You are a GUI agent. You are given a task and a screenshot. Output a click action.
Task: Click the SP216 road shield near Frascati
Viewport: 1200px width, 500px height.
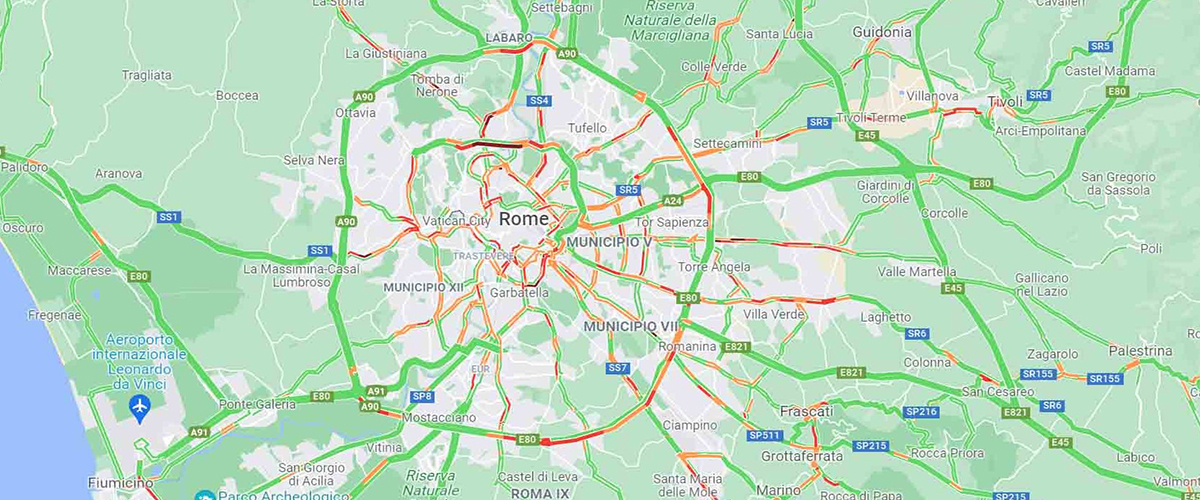coord(920,411)
